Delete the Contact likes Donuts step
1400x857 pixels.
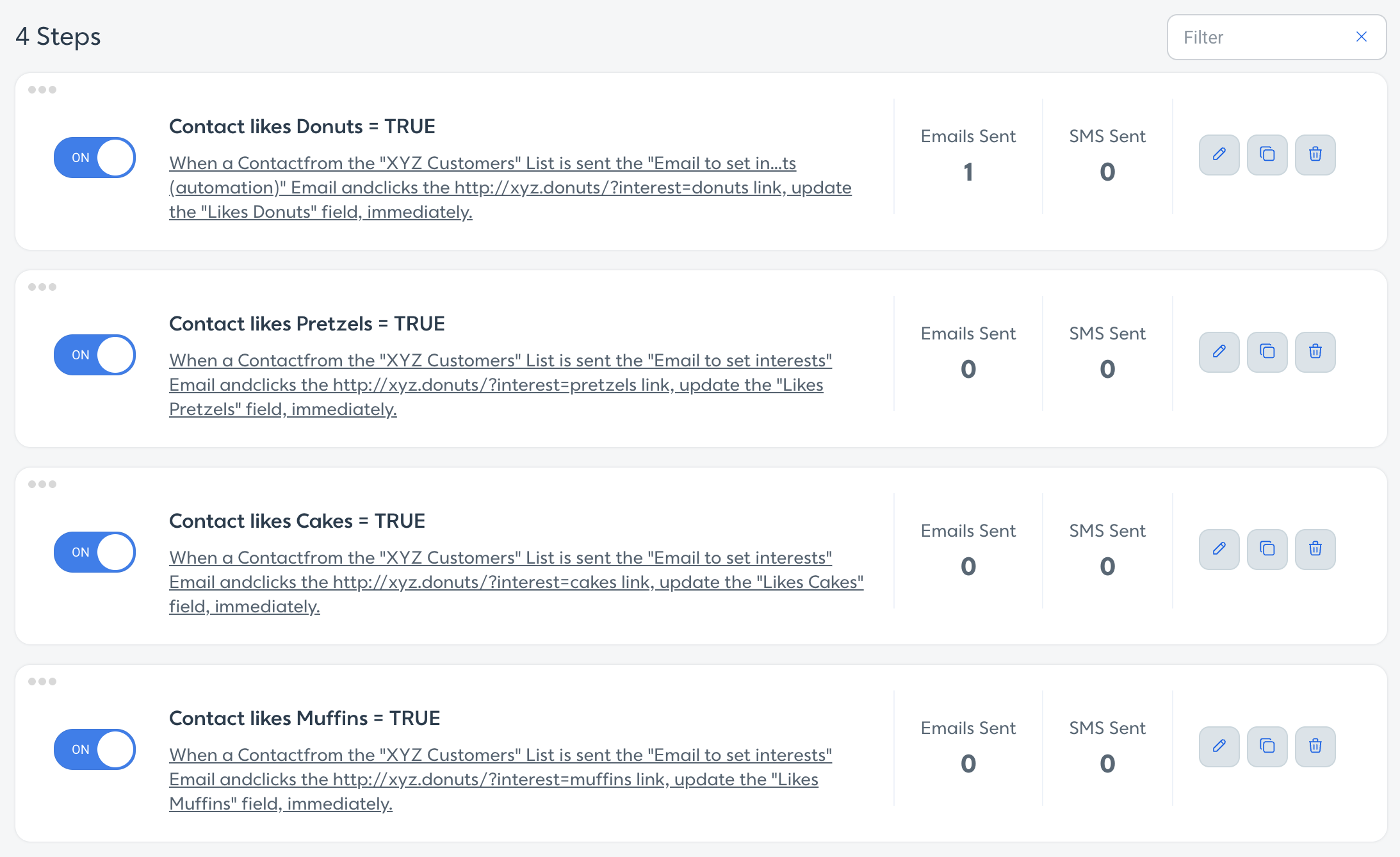(1315, 154)
